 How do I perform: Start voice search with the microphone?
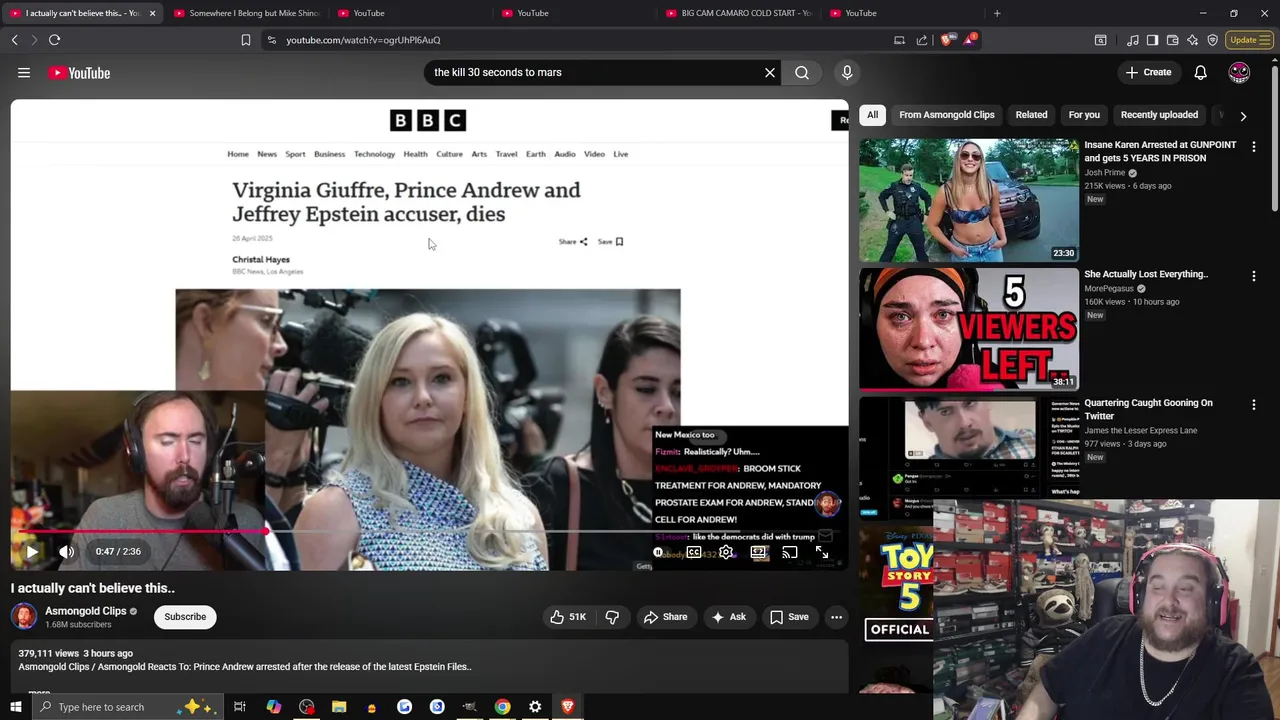[847, 72]
